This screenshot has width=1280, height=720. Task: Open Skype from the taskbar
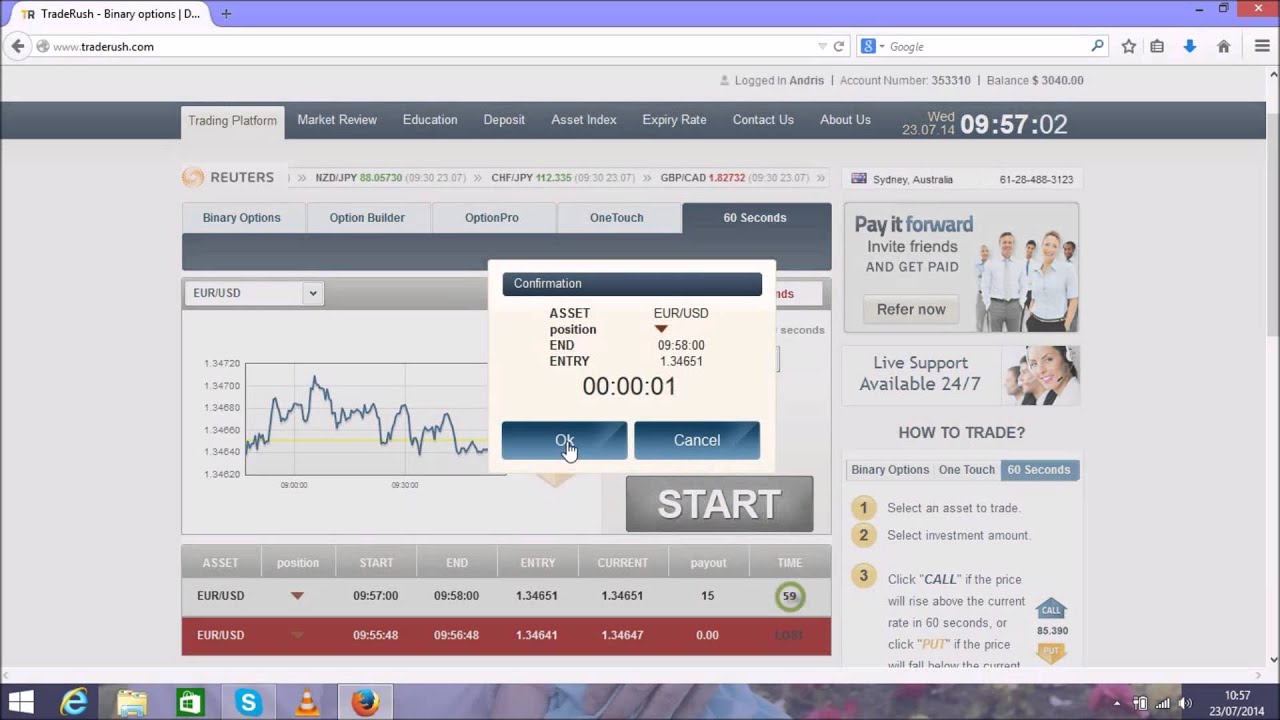pyautogui.click(x=248, y=703)
